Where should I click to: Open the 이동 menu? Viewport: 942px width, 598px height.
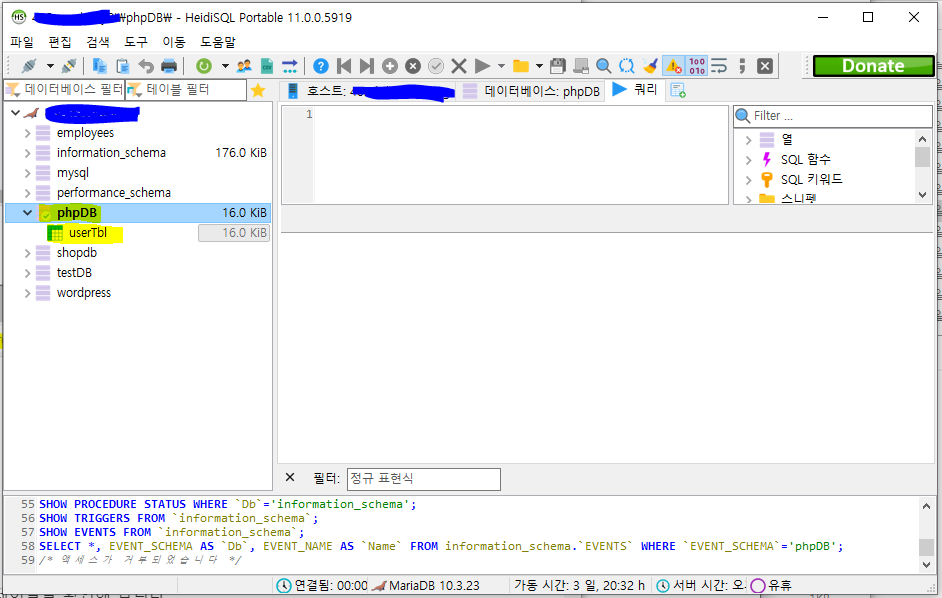(x=174, y=42)
